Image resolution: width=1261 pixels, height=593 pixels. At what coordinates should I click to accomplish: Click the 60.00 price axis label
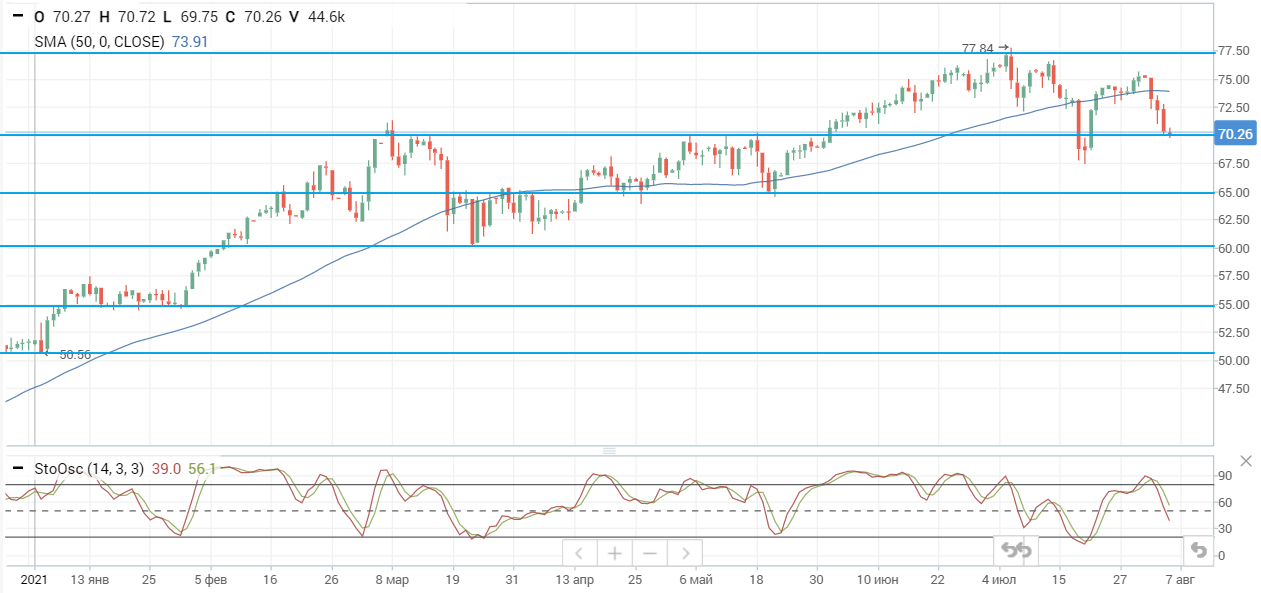coord(1236,248)
